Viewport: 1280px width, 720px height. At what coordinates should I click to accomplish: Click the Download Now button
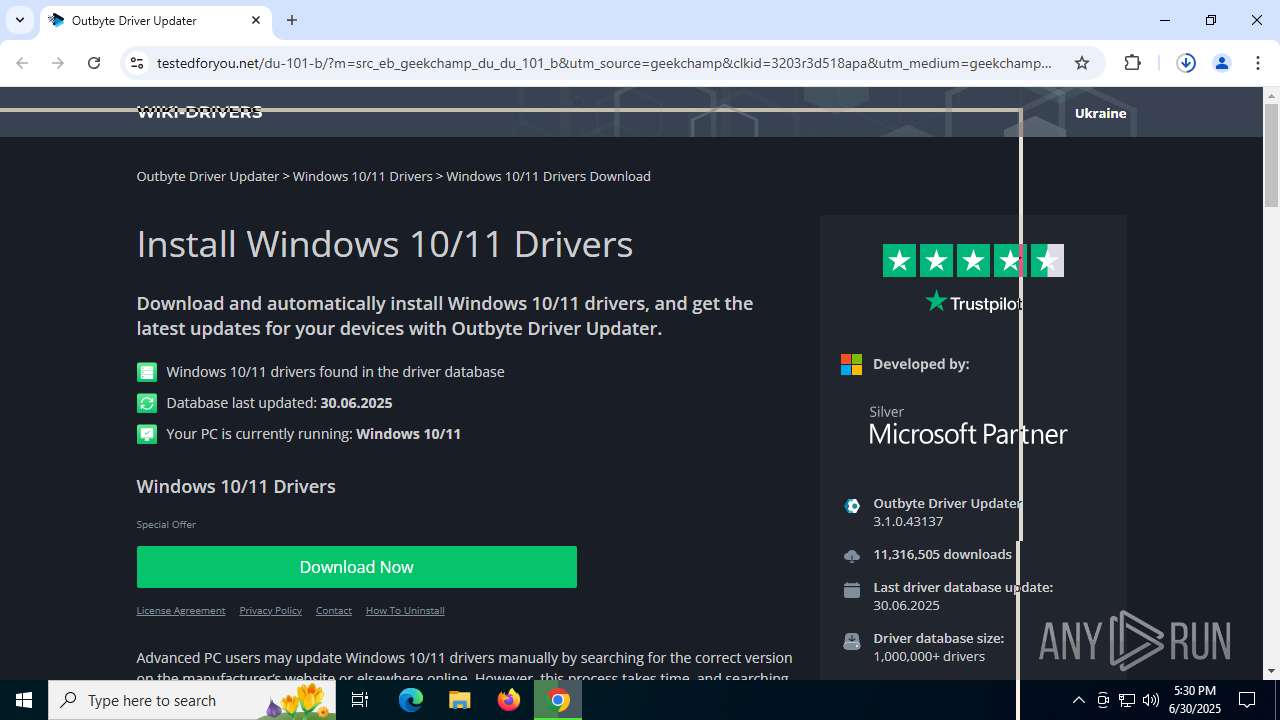pyautogui.click(x=357, y=567)
